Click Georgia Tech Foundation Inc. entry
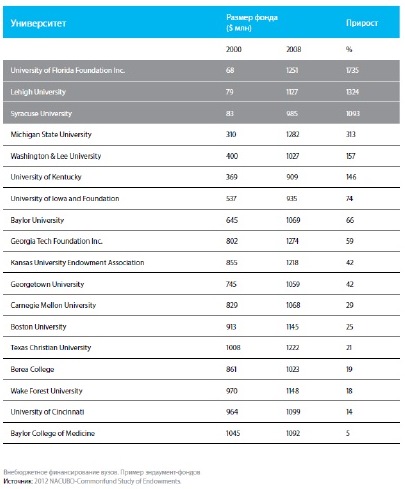Viewport: 405px width, 489px height. pyautogui.click(x=56, y=241)
